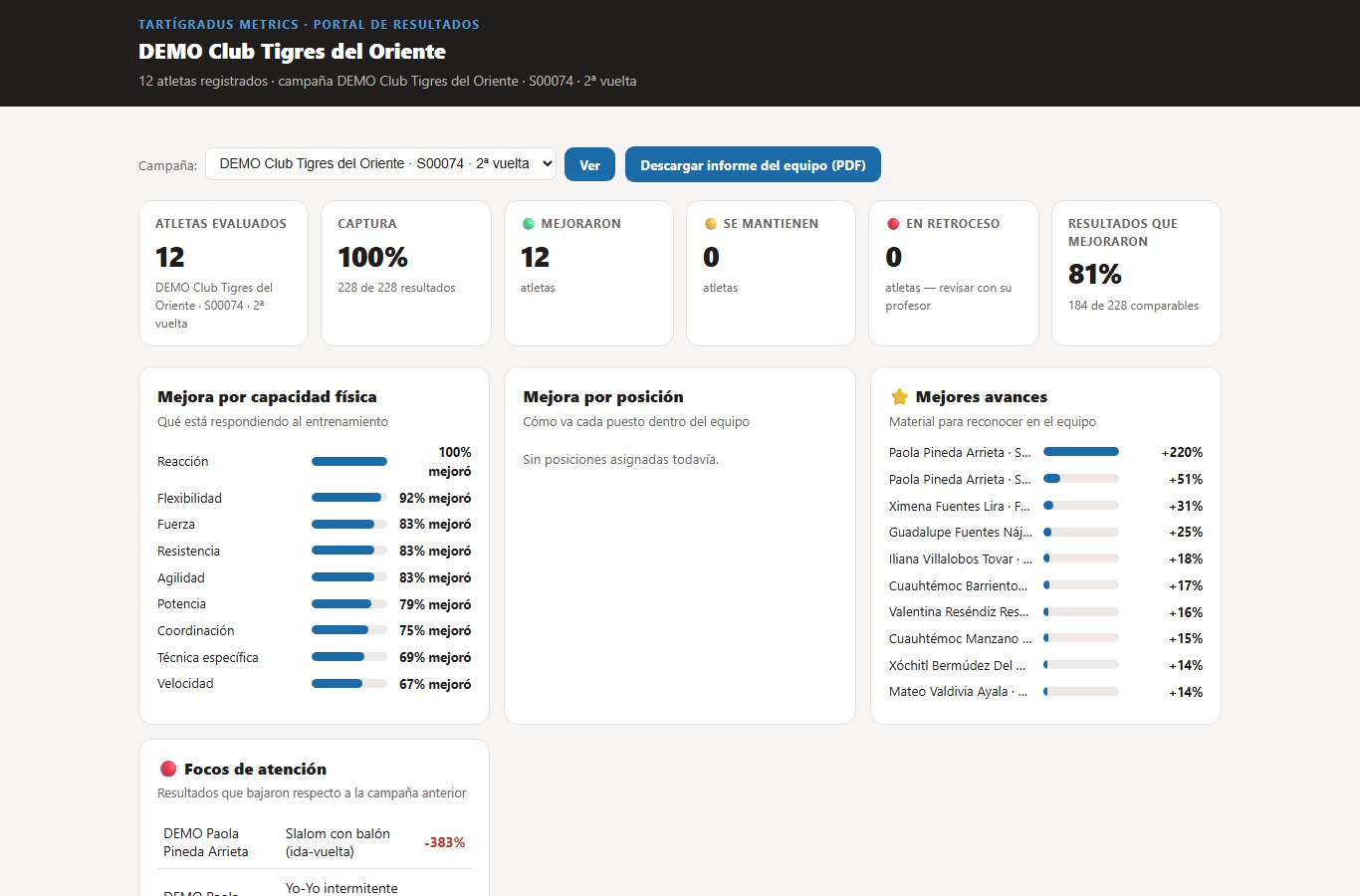This screenshot has height=896, width=1360.
Task: Click the green dot beside Mejoraron
Action: click(529, 224)
